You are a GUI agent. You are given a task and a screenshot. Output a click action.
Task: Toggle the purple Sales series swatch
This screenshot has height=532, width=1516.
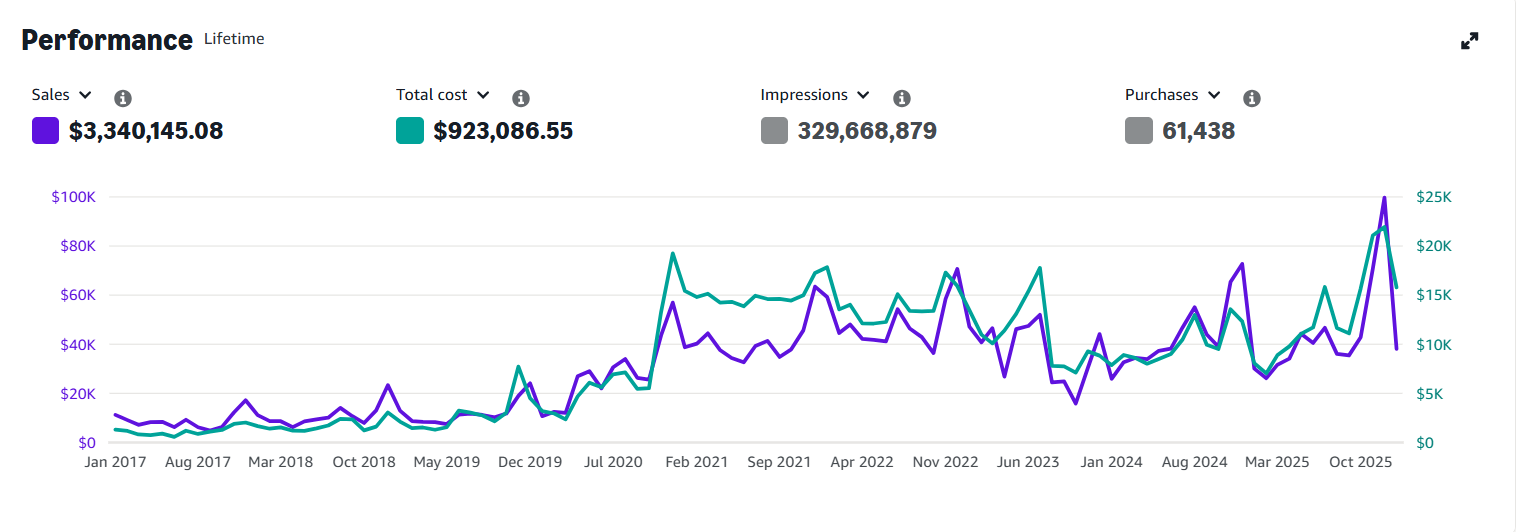pos(45,131)
